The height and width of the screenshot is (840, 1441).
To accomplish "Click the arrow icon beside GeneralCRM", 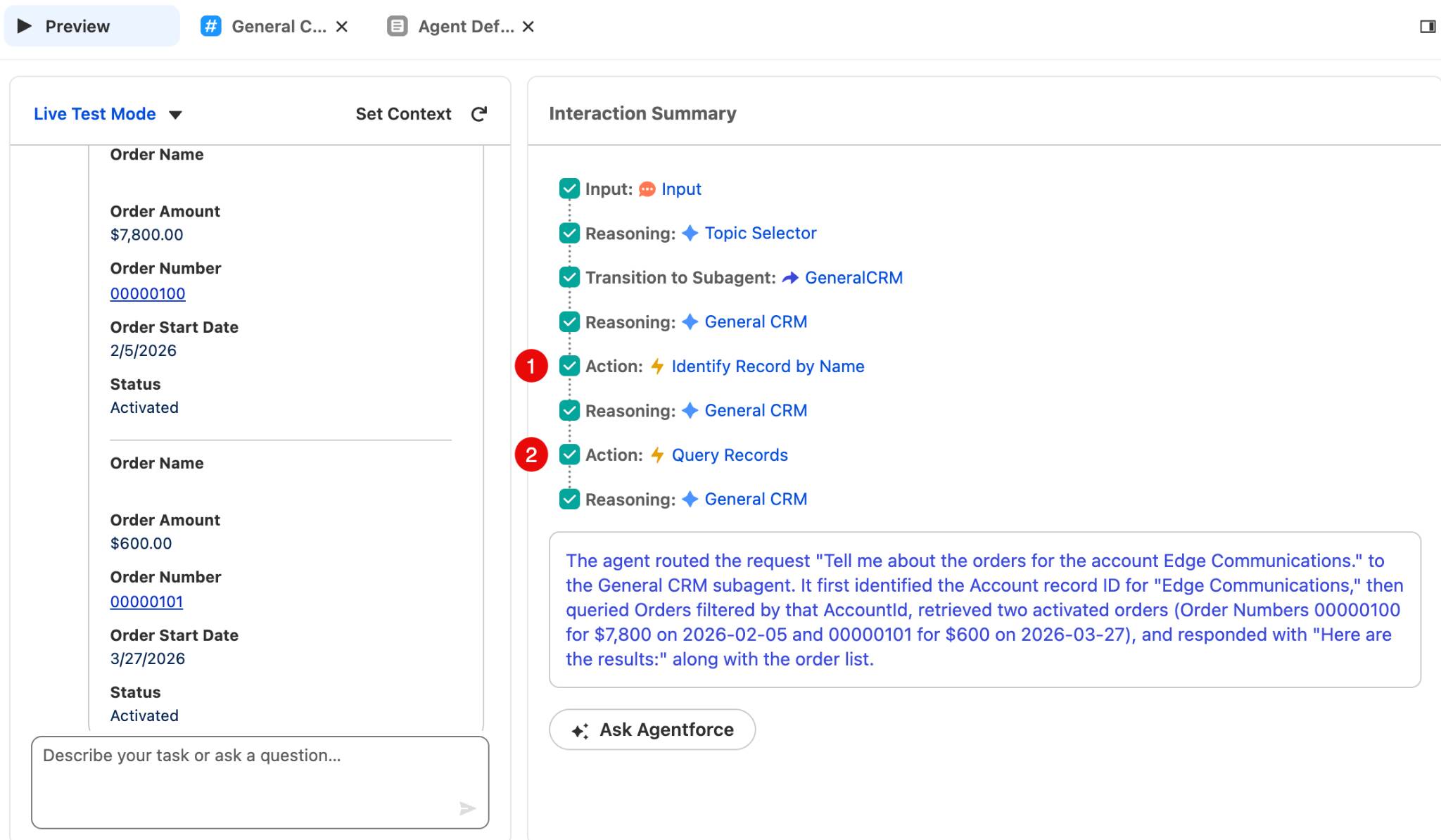I will (x=790, y=278).
